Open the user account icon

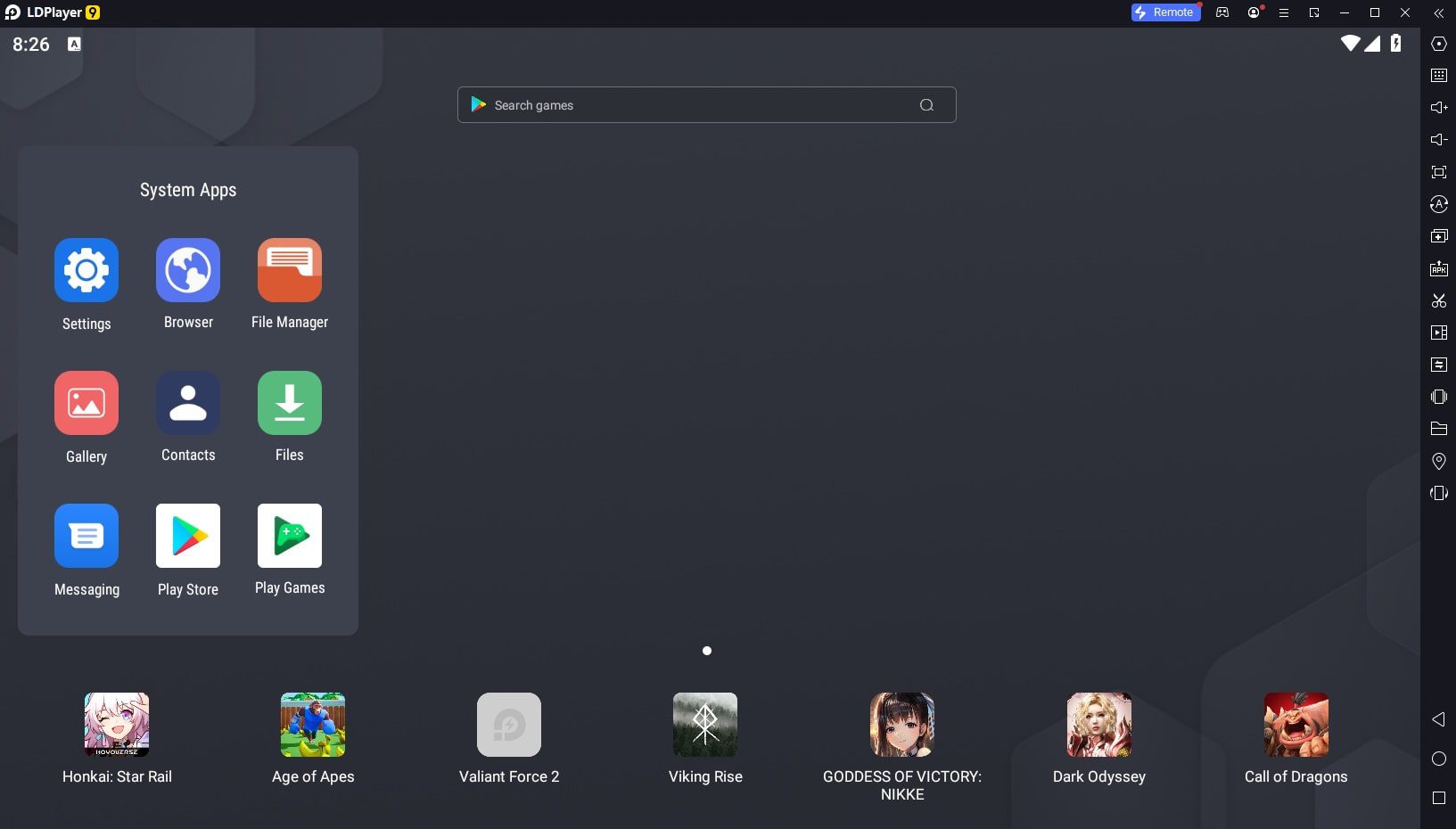point(1254,12)
